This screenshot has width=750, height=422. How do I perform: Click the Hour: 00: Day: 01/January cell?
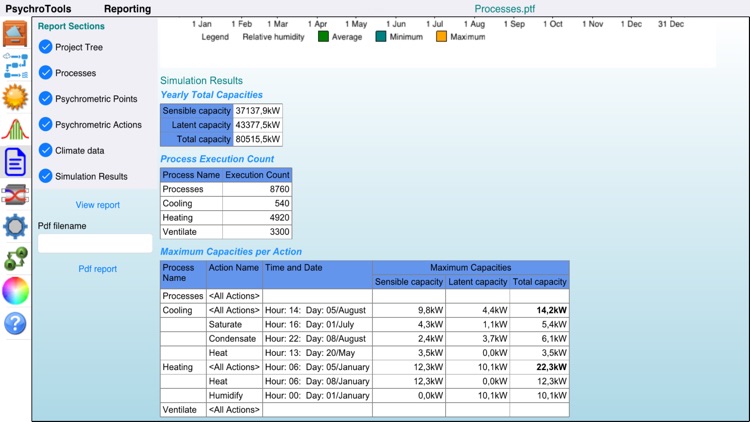318,396
